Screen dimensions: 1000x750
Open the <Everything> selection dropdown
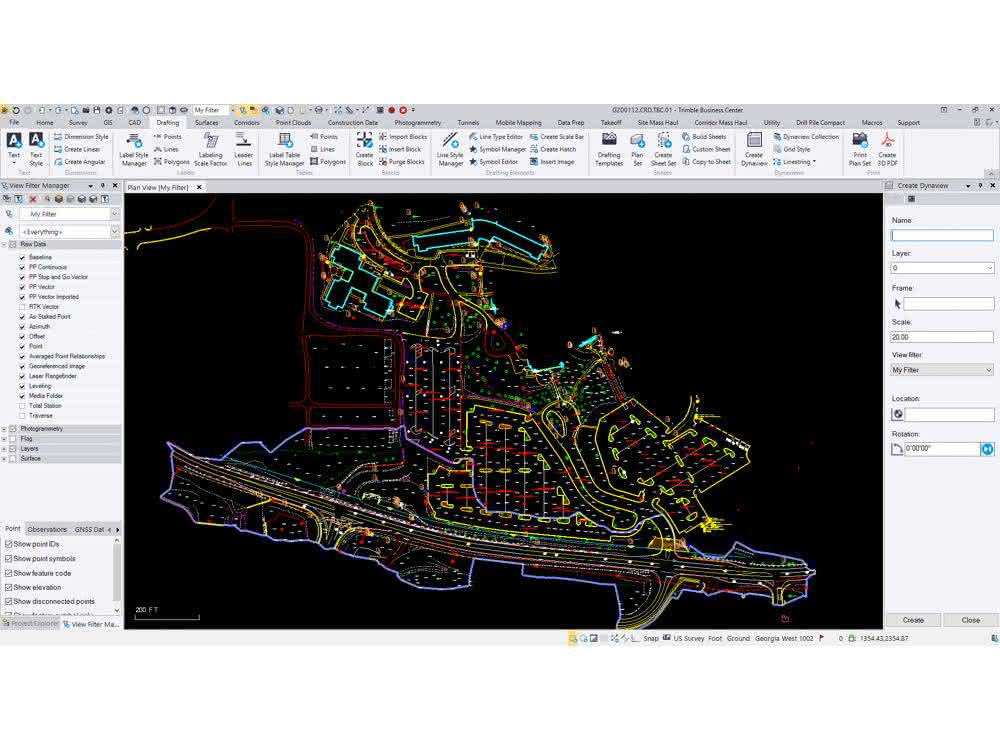point(115,232)
